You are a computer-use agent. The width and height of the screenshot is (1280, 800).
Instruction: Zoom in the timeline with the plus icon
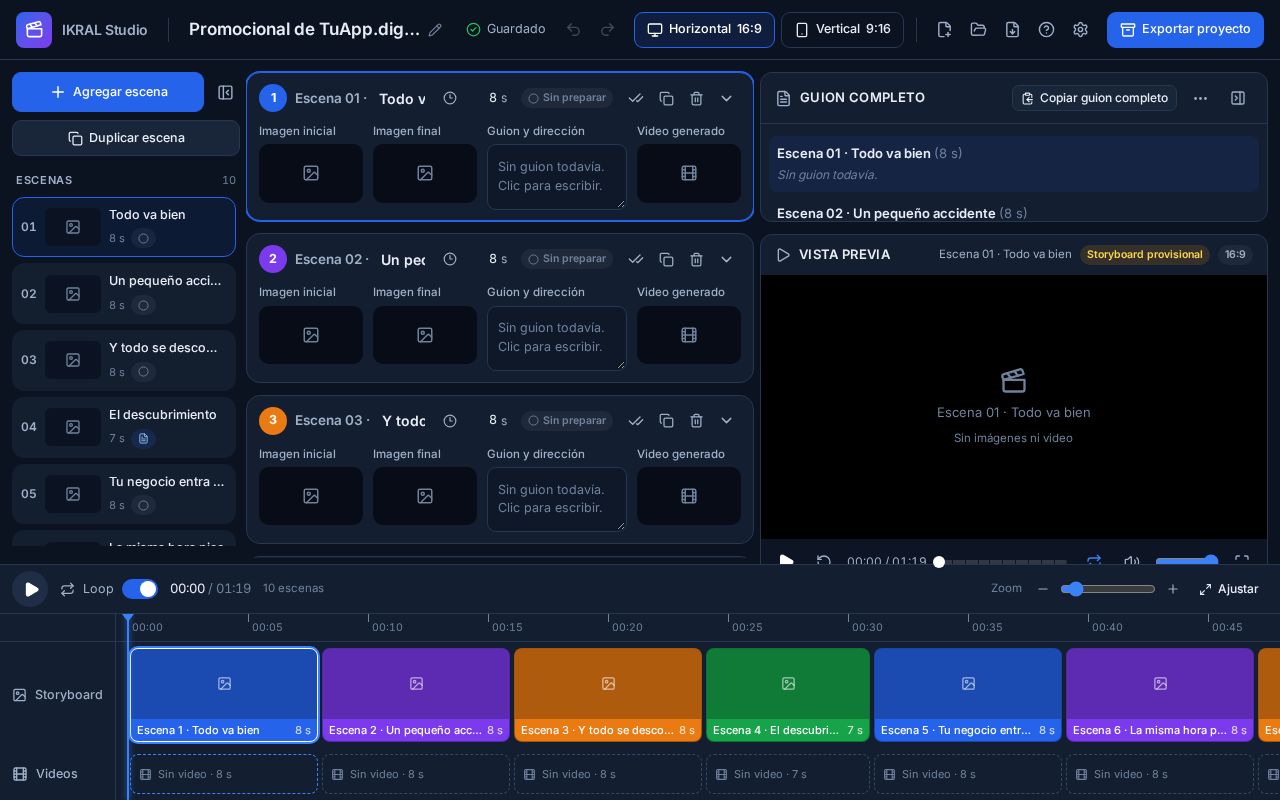coord(1173,589)
